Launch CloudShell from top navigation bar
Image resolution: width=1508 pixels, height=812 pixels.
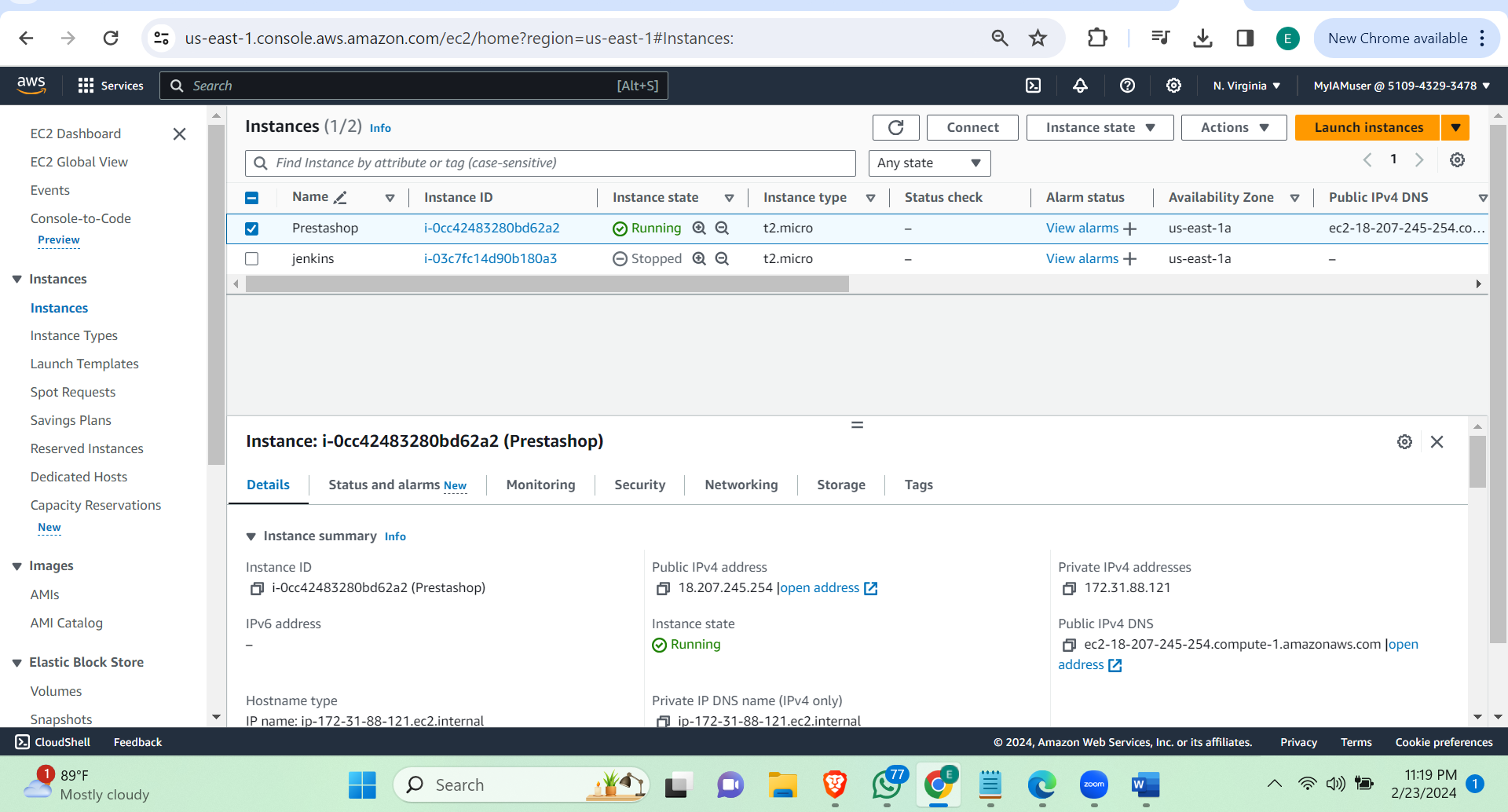(x=1034, y=86)
